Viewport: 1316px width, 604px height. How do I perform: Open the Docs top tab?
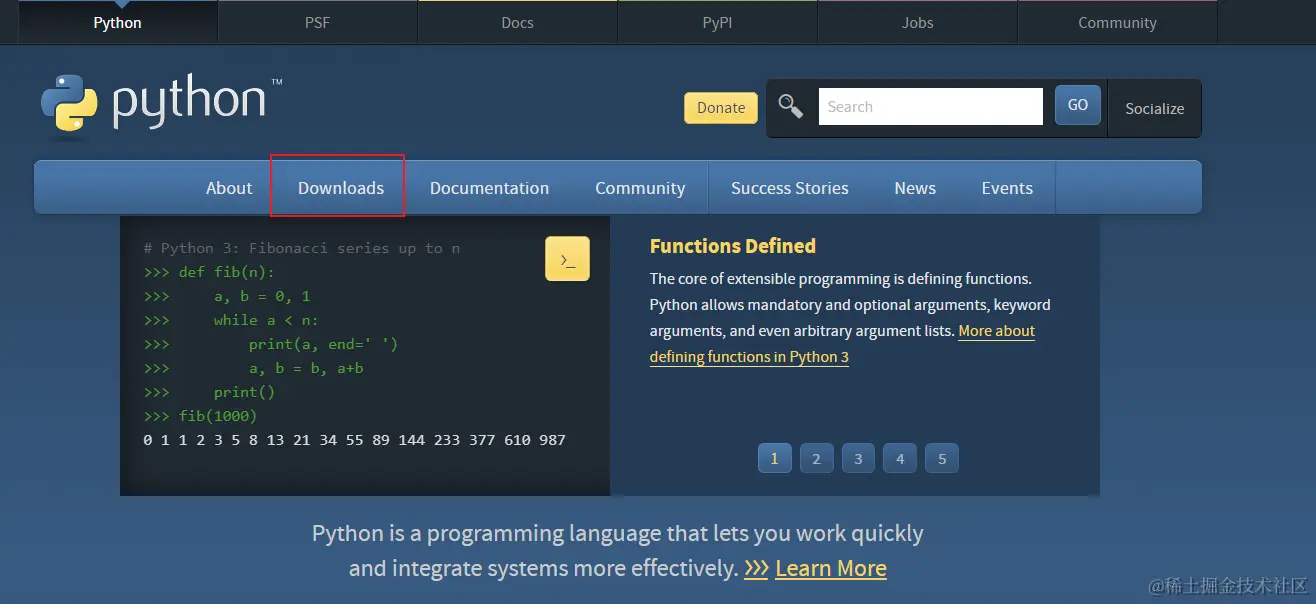point(517,23)
